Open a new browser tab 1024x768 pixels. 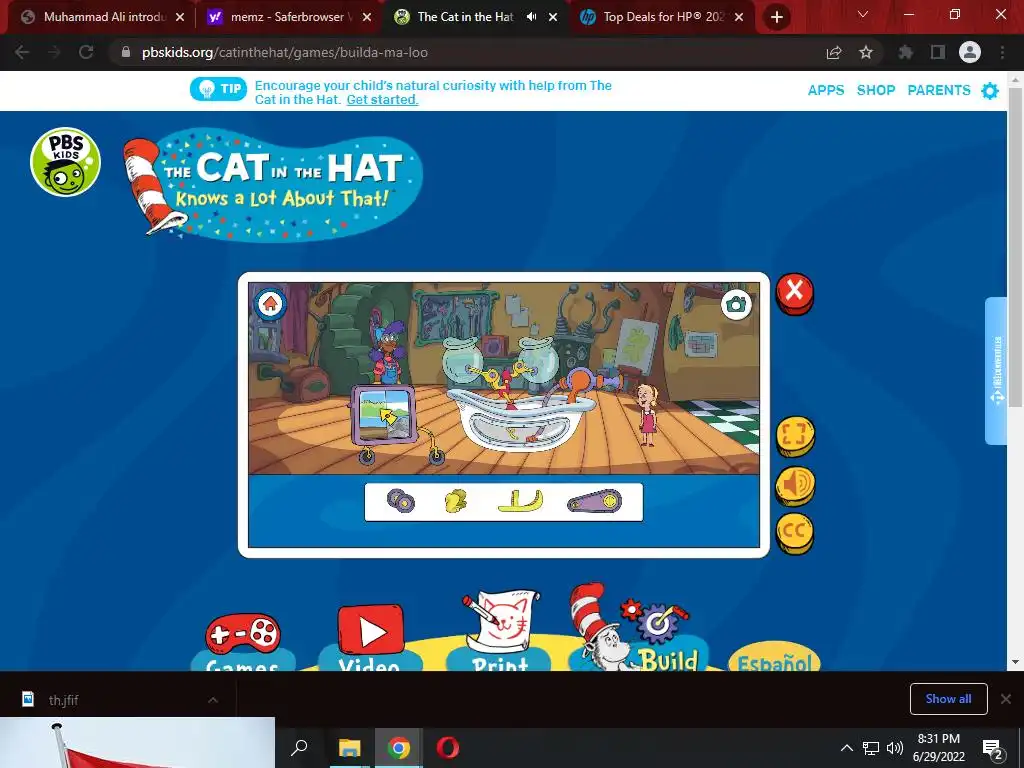(776, 18)
